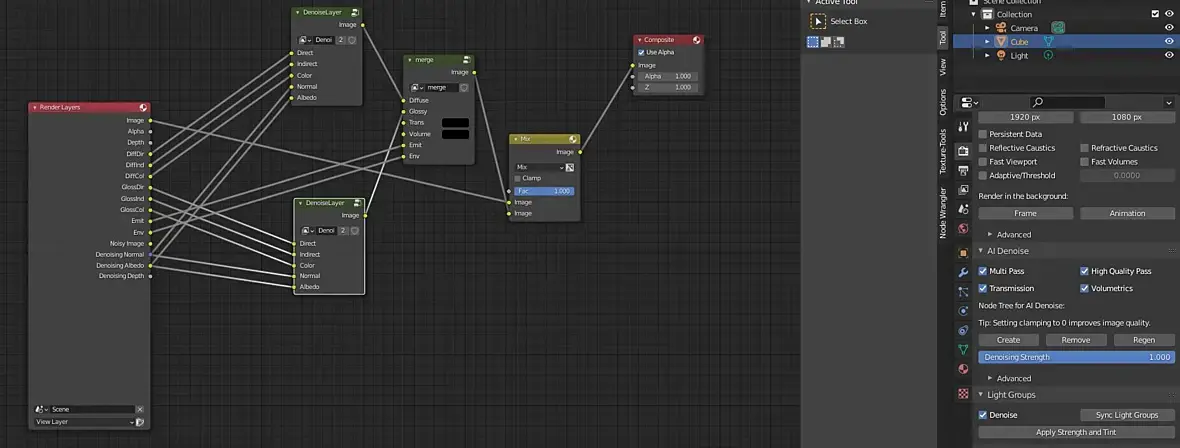Switch to the Tool sidebar tab

pos(943,38)
